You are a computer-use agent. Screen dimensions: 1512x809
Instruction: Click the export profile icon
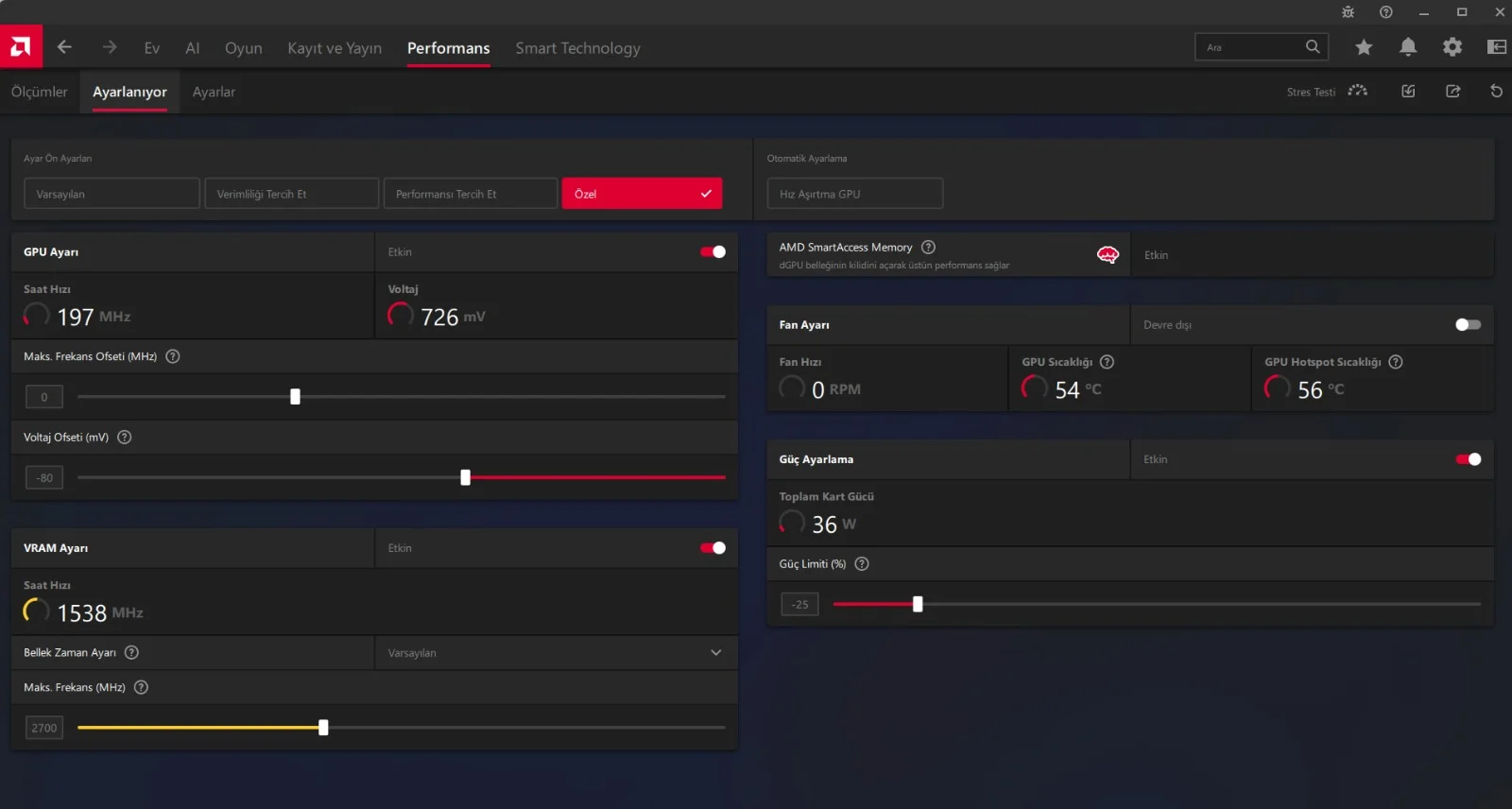[1453, 91]
